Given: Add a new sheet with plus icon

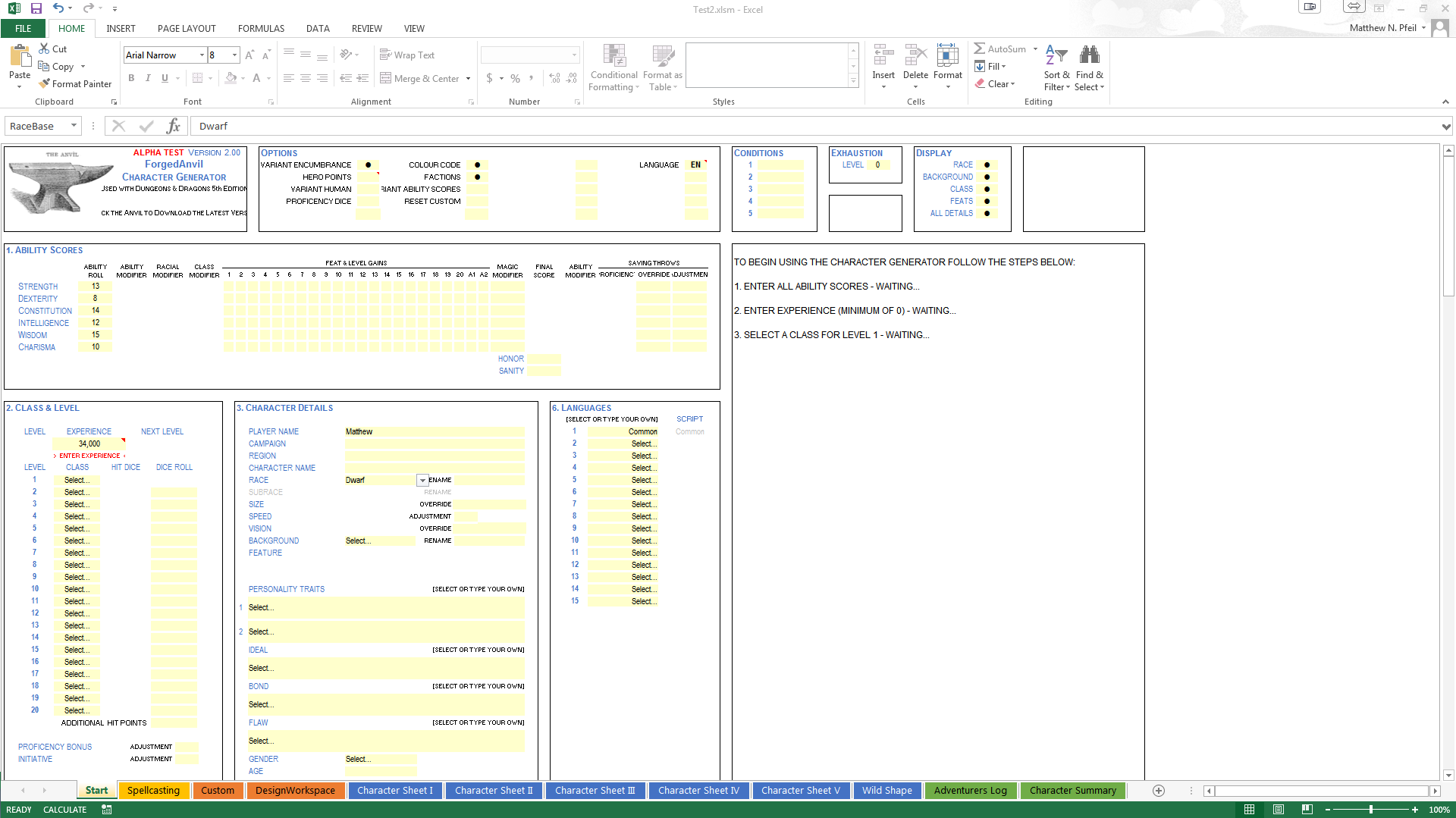Looking at the screenshot, I should pos(1159,791).
